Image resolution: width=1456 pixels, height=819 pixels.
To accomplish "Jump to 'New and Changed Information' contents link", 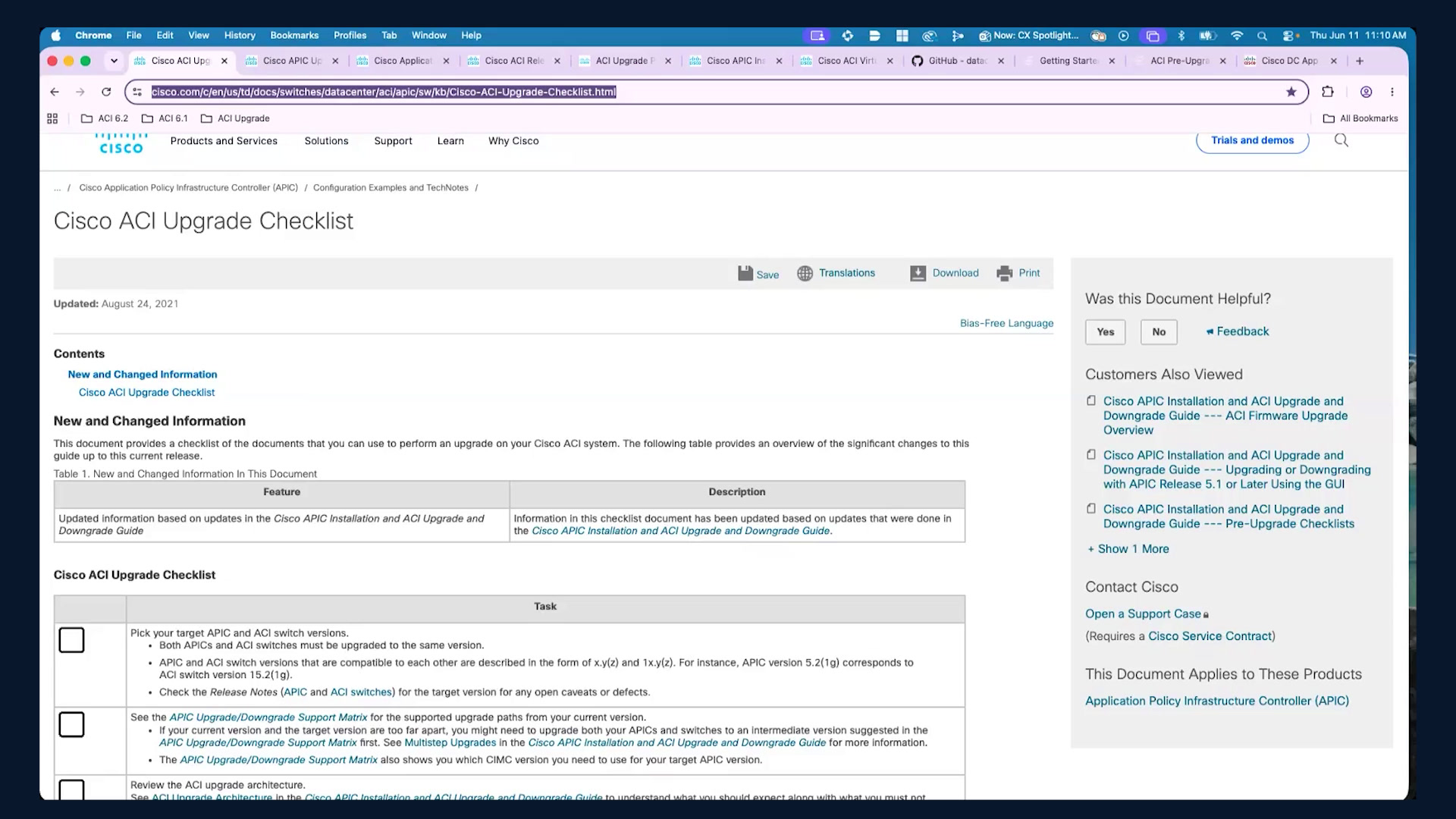I will [143, 375].
